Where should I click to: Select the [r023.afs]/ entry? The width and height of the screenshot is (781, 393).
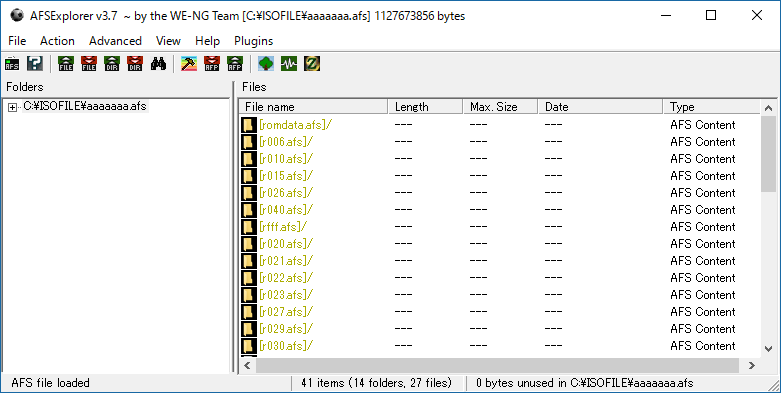(286, 294)
